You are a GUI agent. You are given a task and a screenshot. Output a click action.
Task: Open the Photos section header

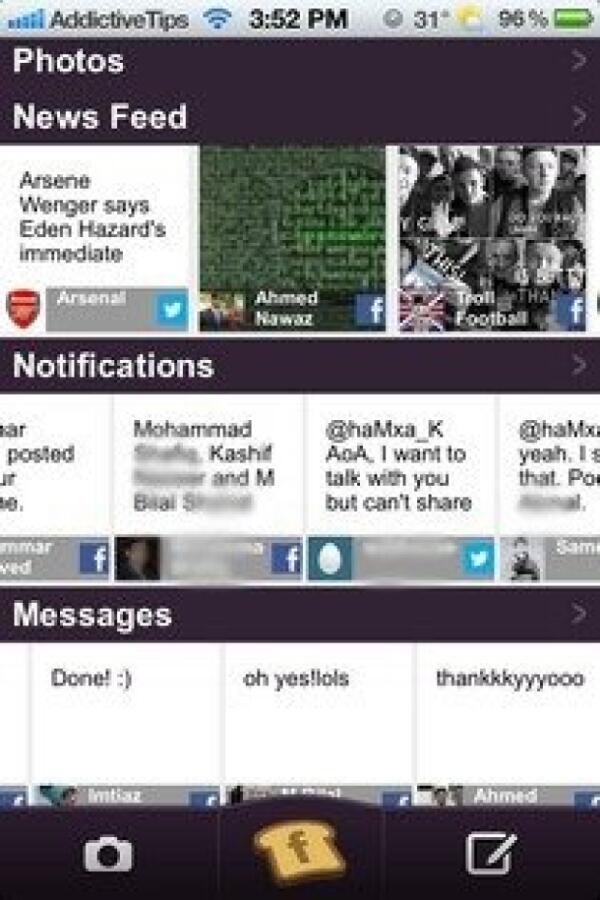point(300,61)
